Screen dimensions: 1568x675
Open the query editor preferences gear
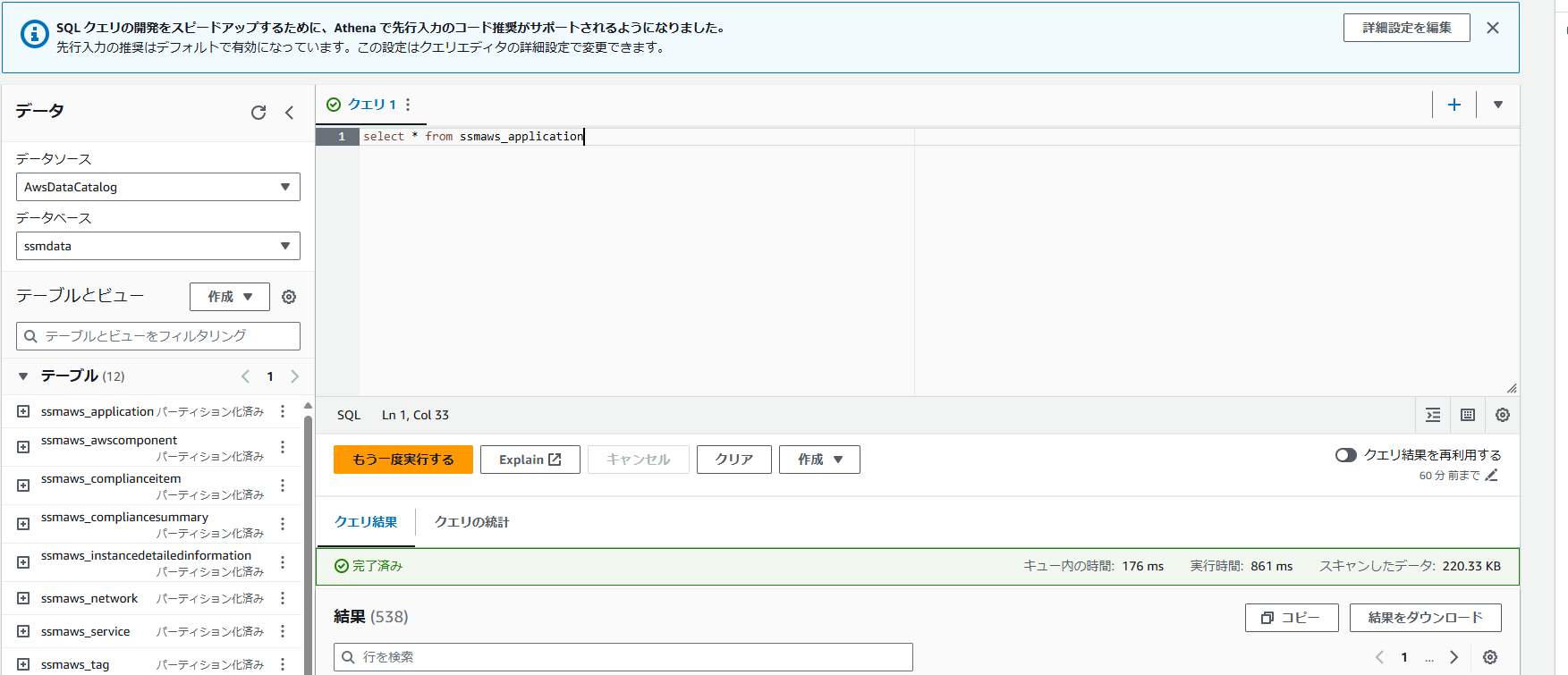(1503, 415)
